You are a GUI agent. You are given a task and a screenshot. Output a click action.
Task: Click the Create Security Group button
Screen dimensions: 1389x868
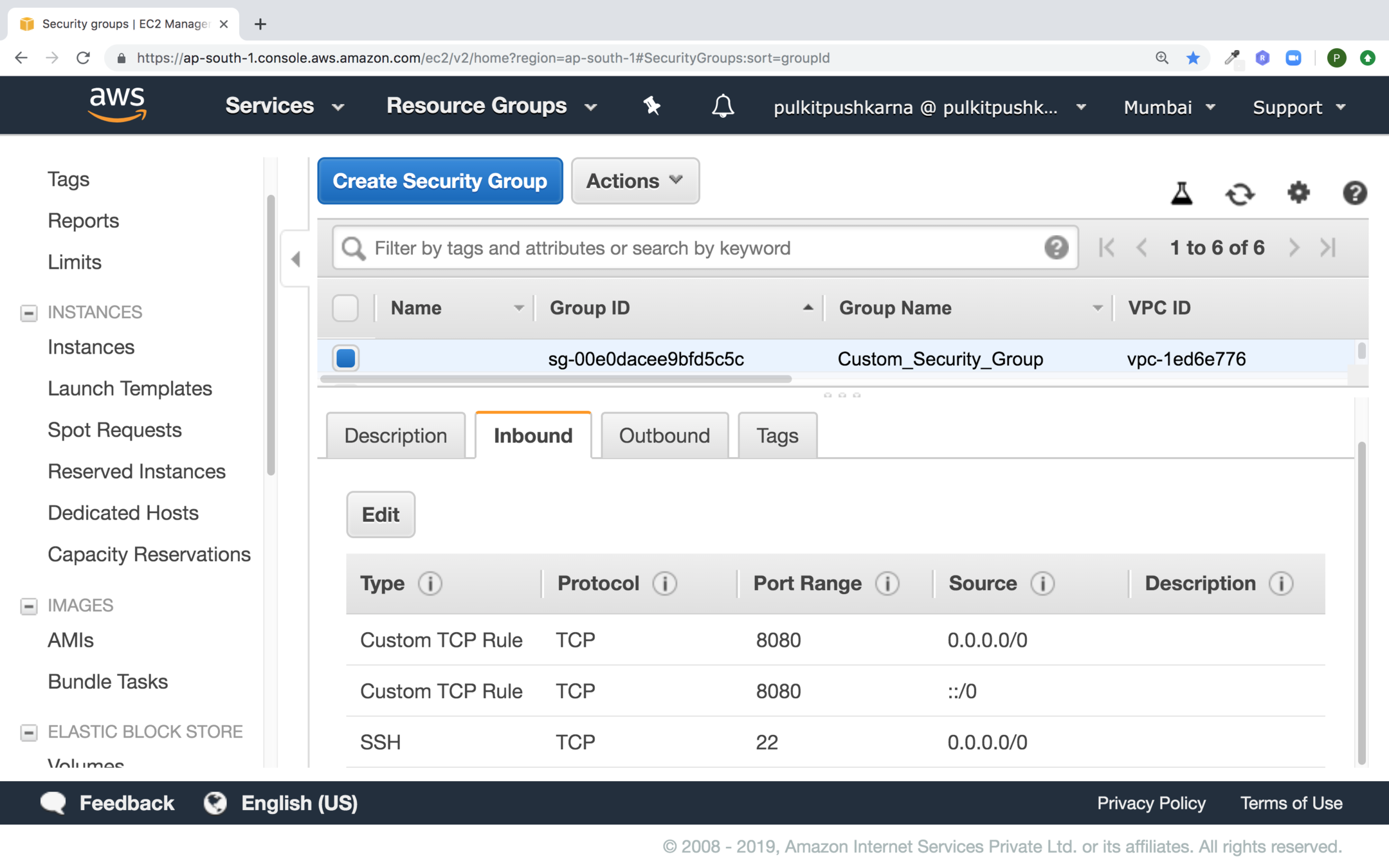click(x=440, y=181)
